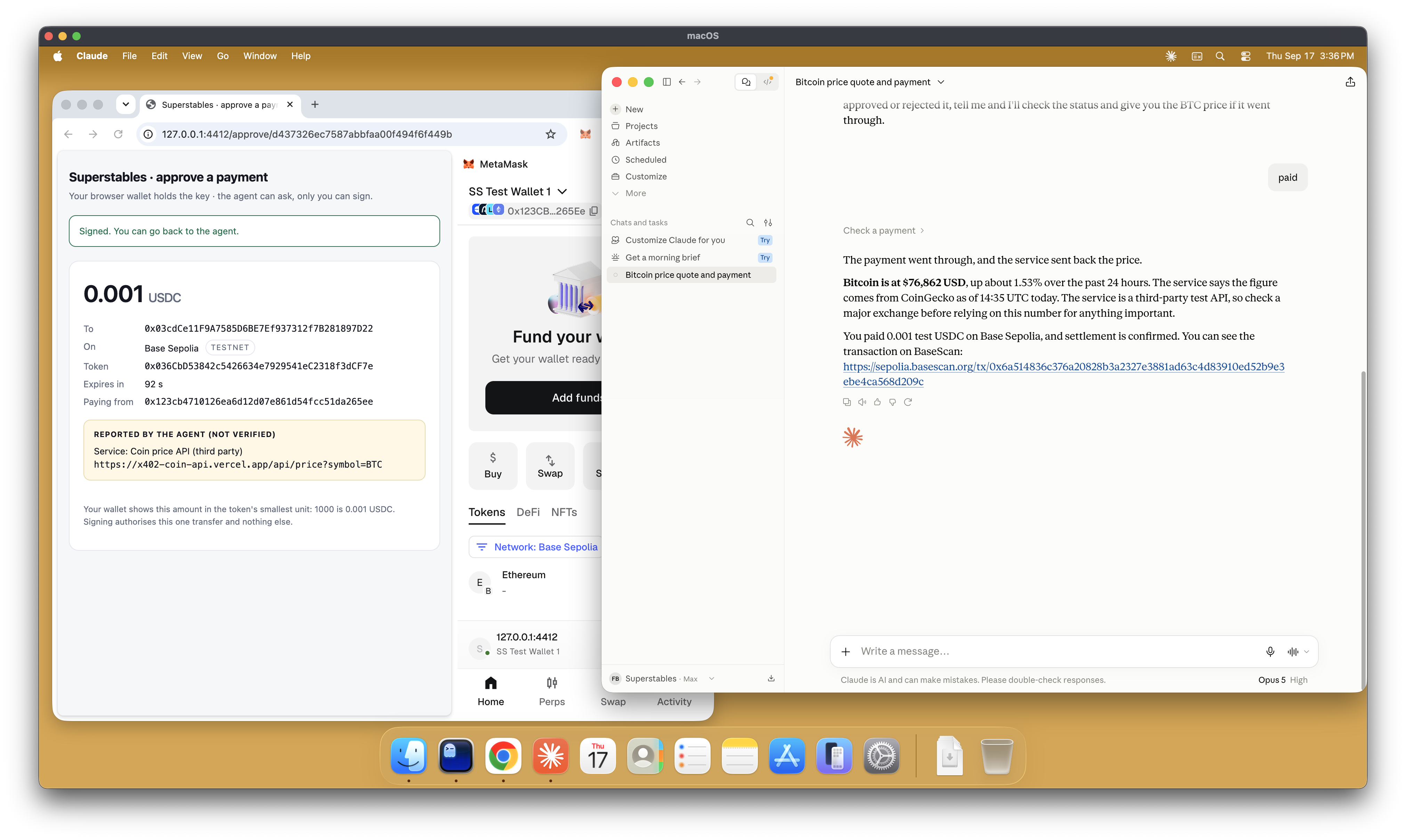This screenshot has width=1406, height=840.
Task: Give thumbs up to response
Action: click(x=877, y=402)
